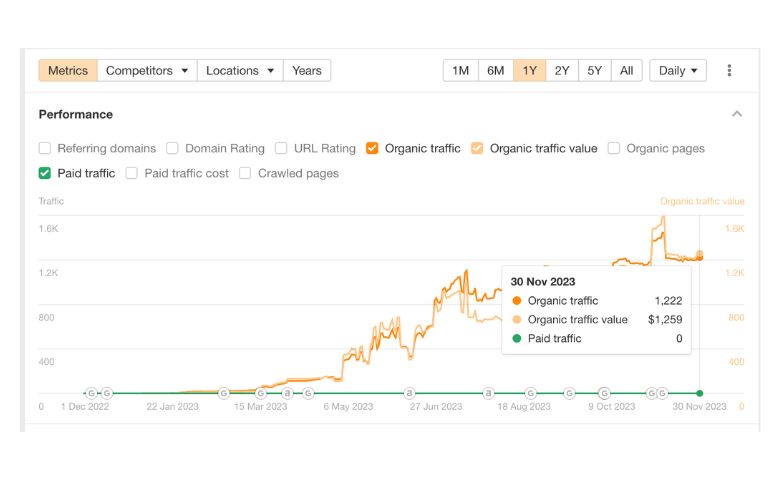This screenshot has width=780, height=480.
Task: Select the 2Y time range
Action: 562,71
